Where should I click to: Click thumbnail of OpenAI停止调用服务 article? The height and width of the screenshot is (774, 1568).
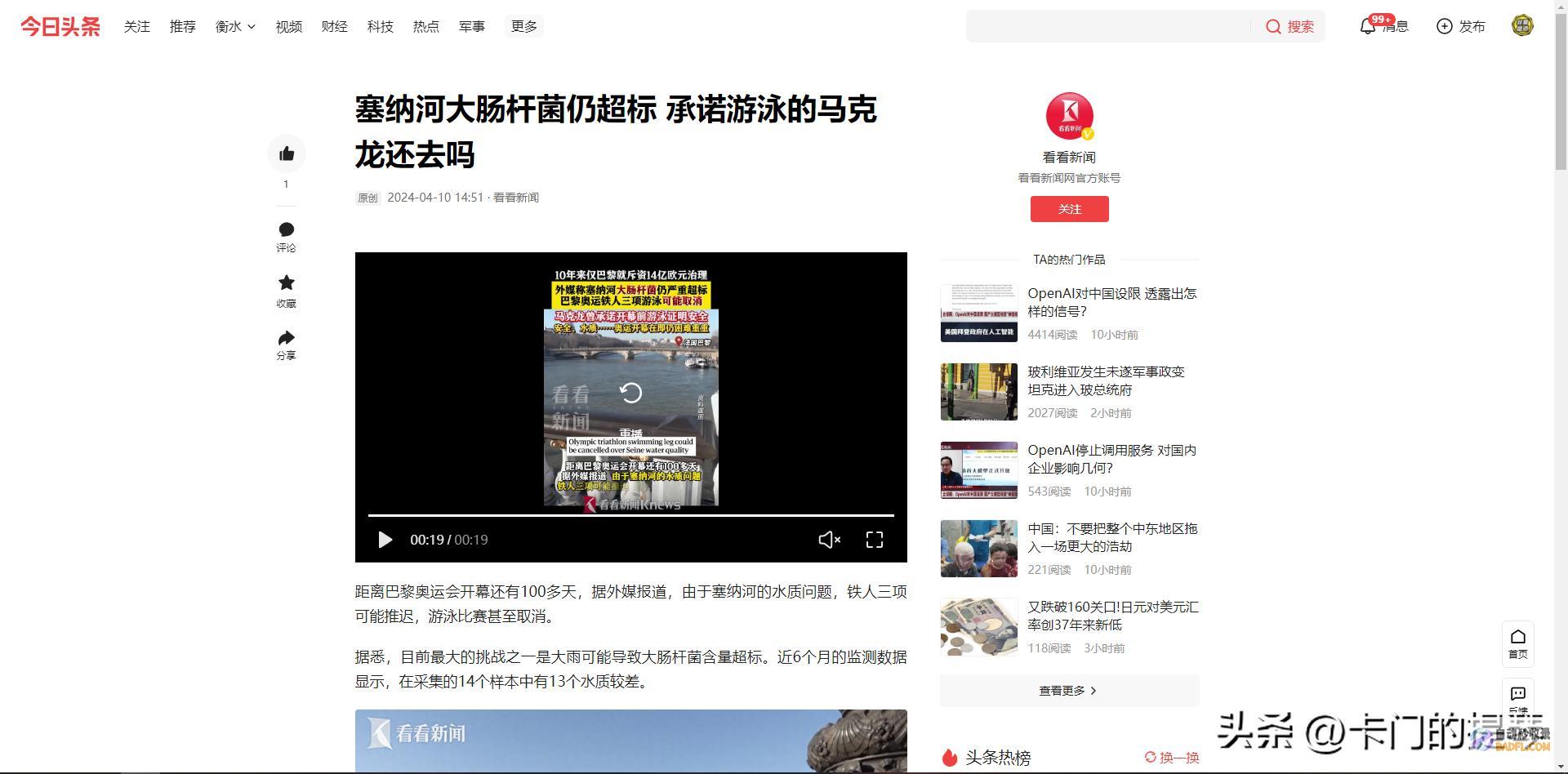click(979, 470)
